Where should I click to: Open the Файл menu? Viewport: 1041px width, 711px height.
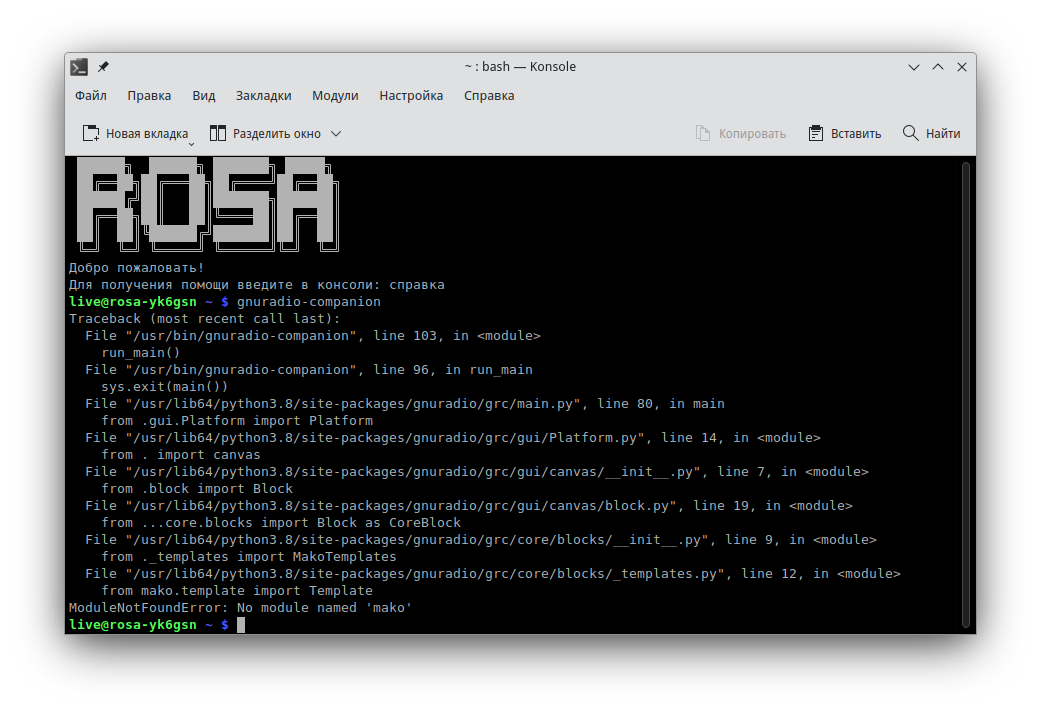click(90, 96)
